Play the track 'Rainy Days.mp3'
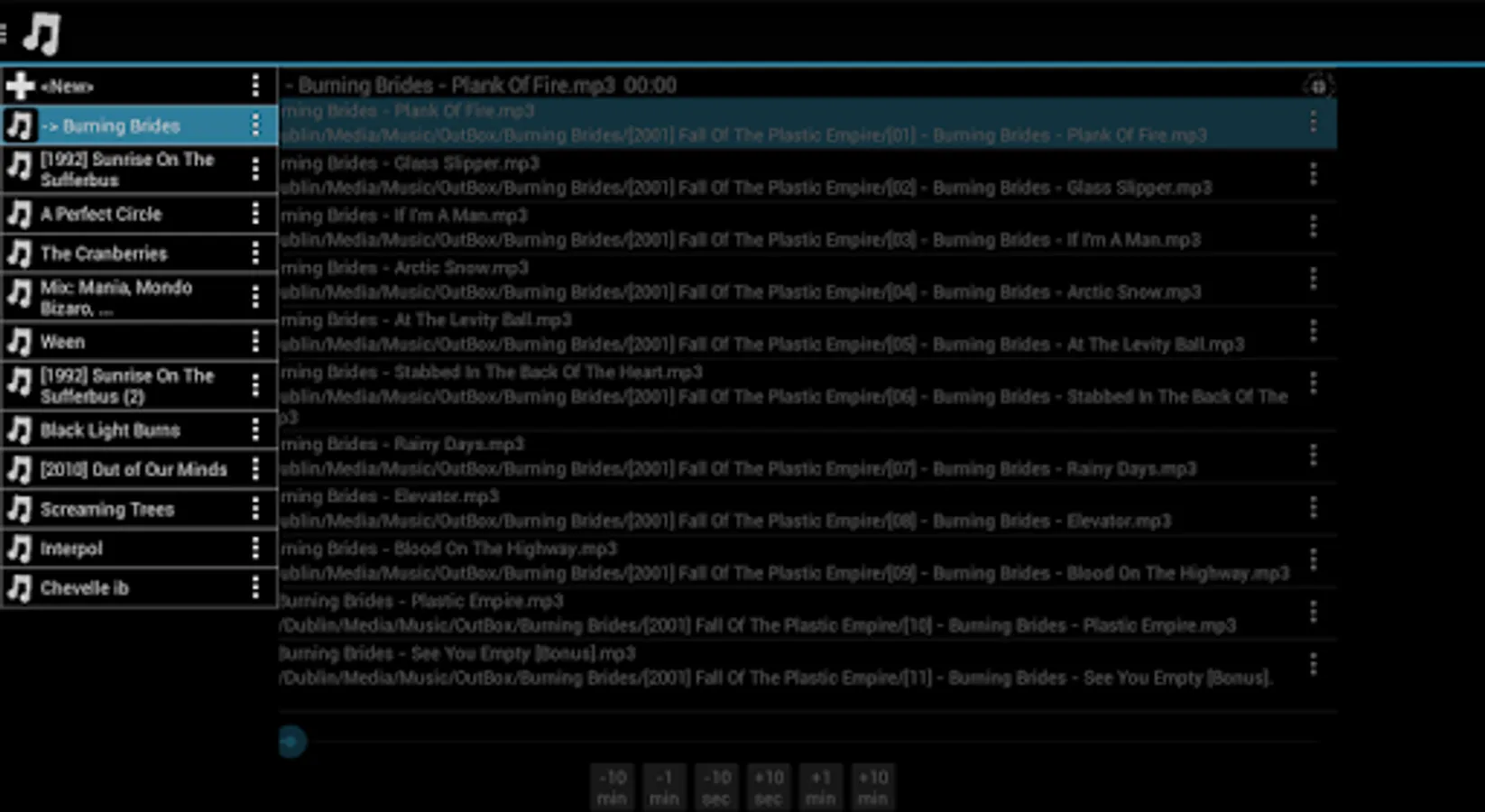Screen dimensions: 1485x812 pyautogui.click(x=807, y=457)
